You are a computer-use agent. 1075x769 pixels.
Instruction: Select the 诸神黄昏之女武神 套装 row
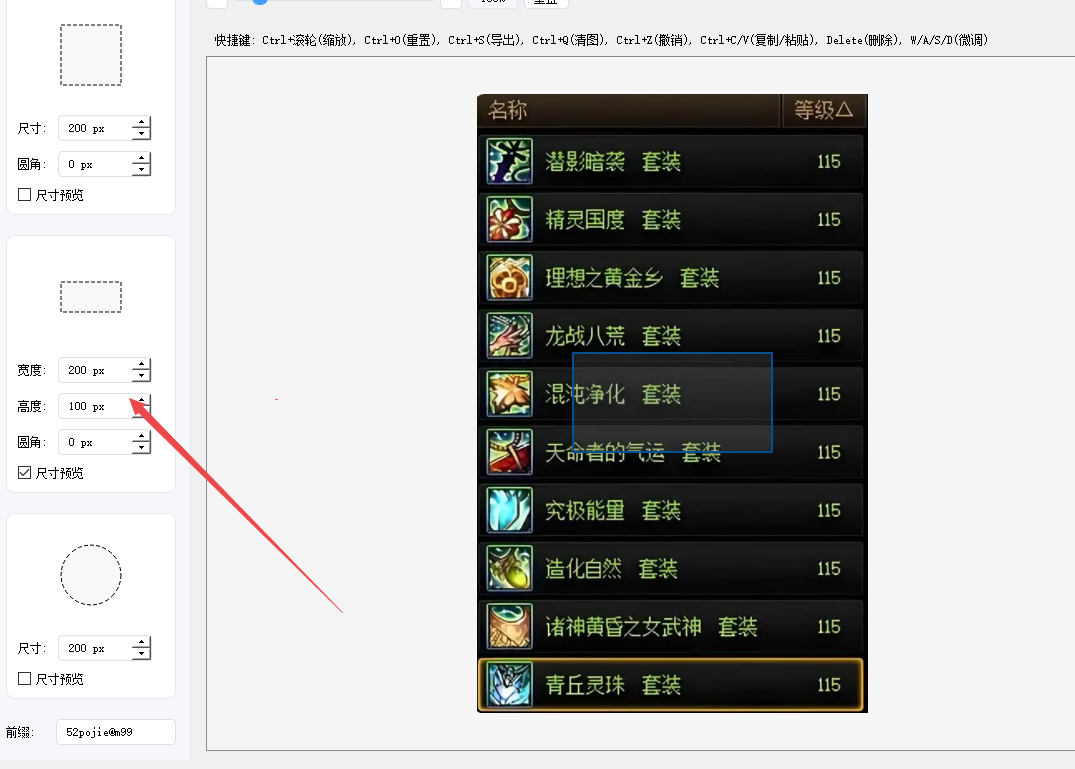click(x=671, y=626)
